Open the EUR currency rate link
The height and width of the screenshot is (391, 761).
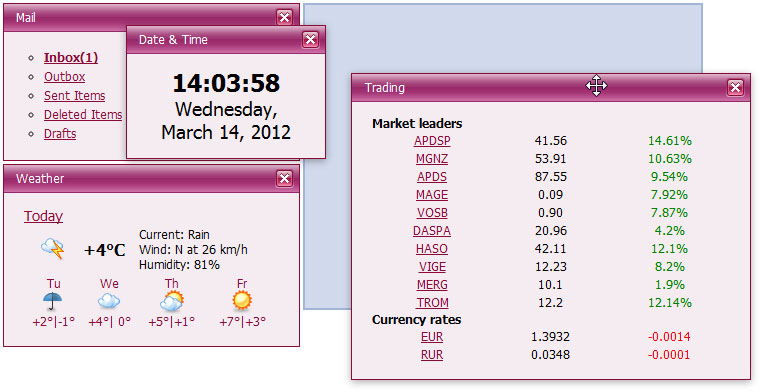pos(432,337)
